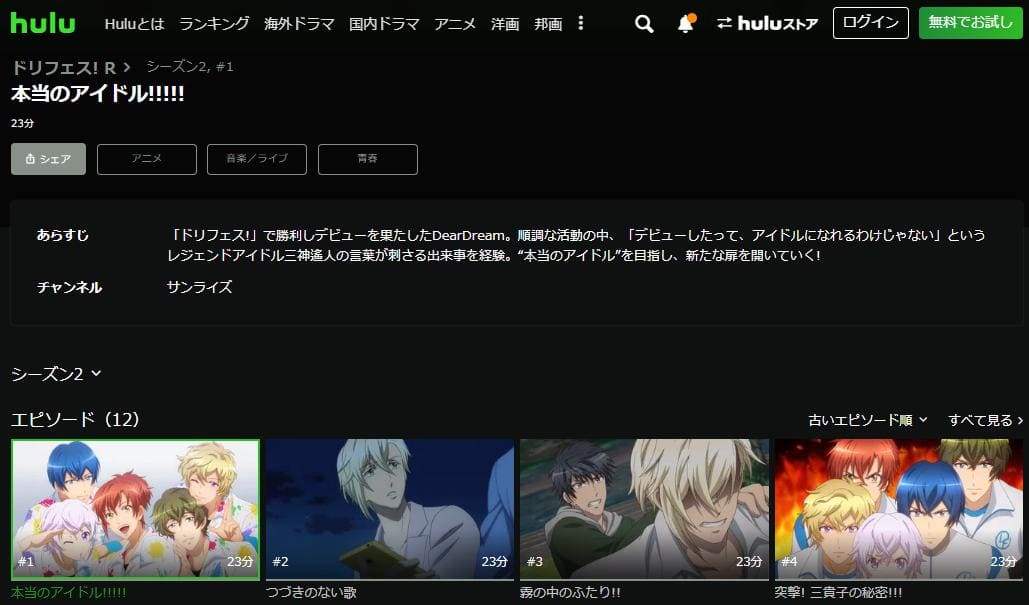The image size is (1029, 605).
Task: Click episode title 突撃! 三貴子の秘密!!!
Action: pyautogui.click(x=838, y=593)
